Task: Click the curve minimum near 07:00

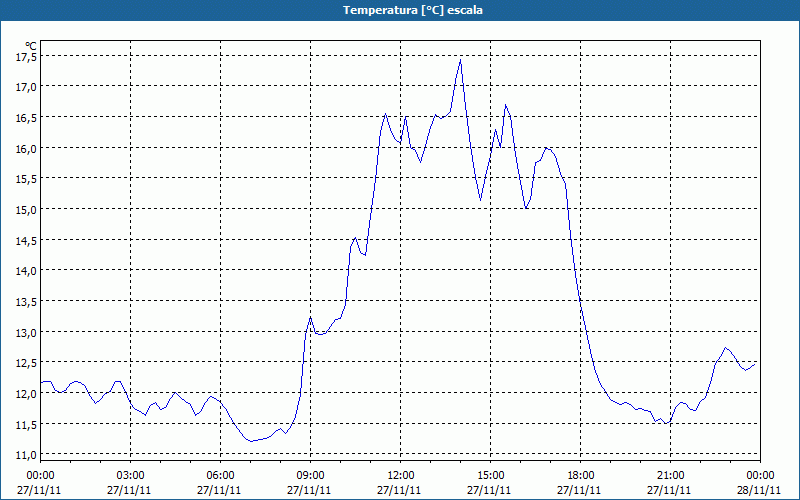Action: coord(252,441)
